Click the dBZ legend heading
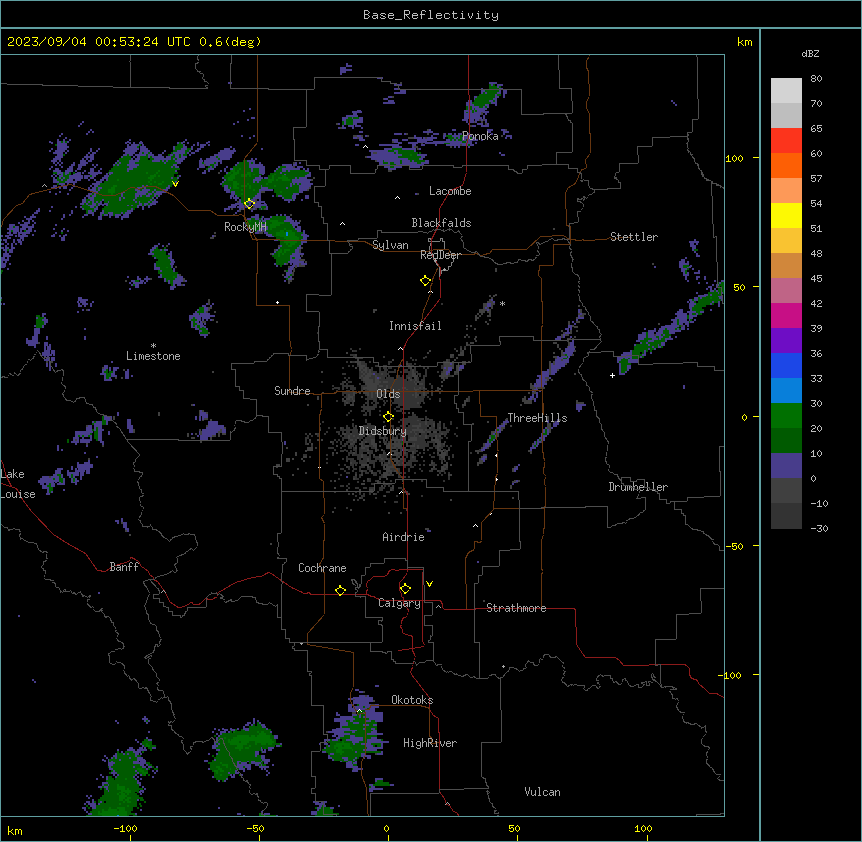The height and width of the screenshot is (842, 862). click(x=810, y=53)
